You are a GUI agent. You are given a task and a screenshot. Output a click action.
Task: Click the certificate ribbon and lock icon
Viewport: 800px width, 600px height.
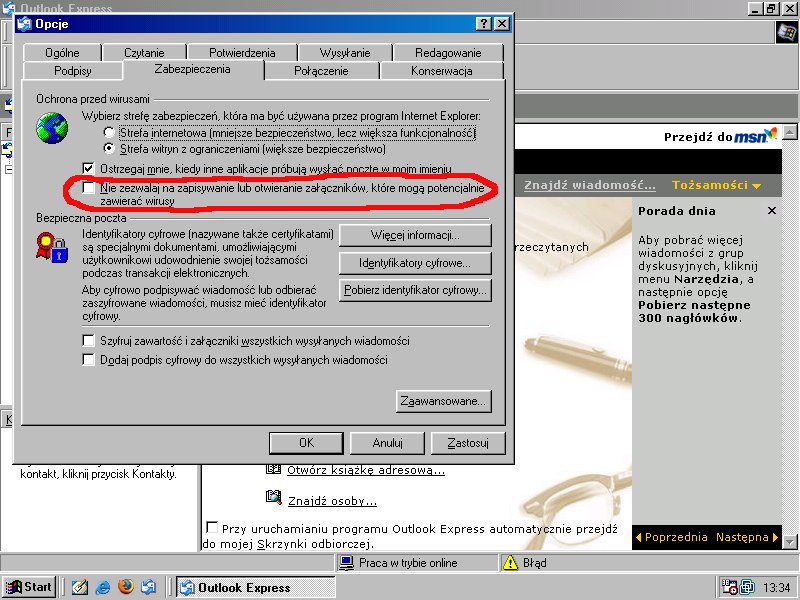click(52, 248)
